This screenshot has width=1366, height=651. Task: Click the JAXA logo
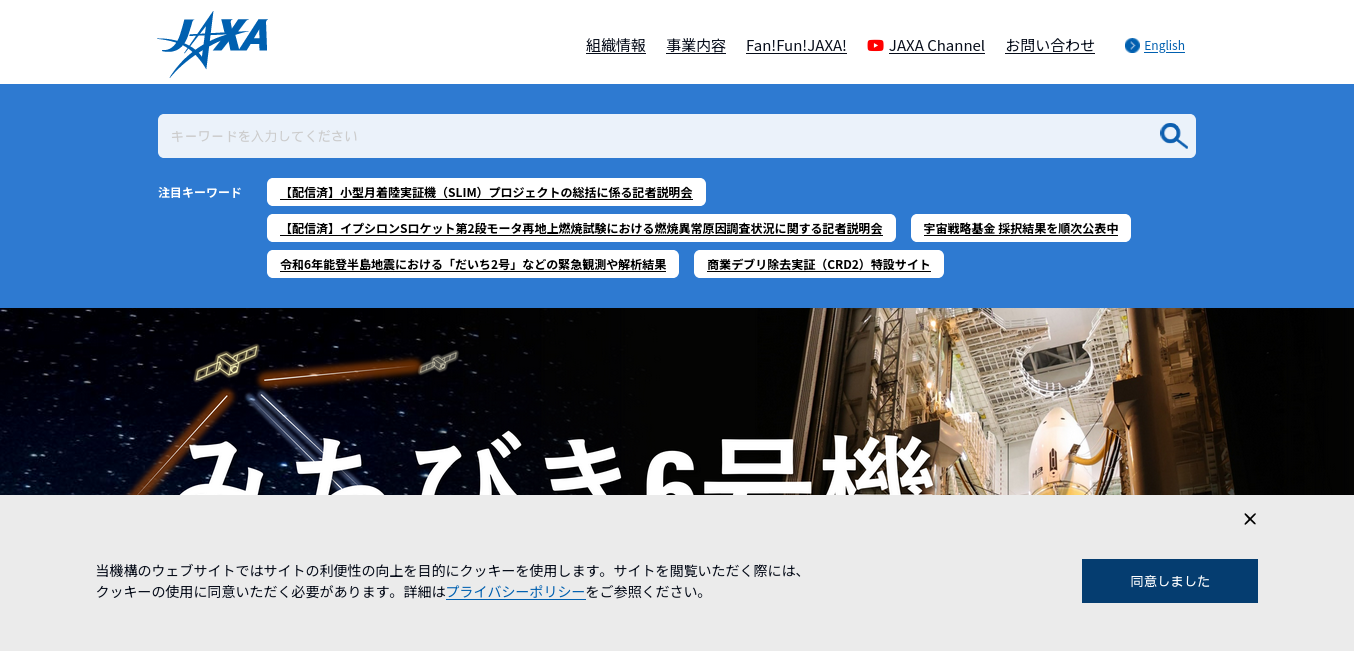pyautogui.click(x=212, y=44)
